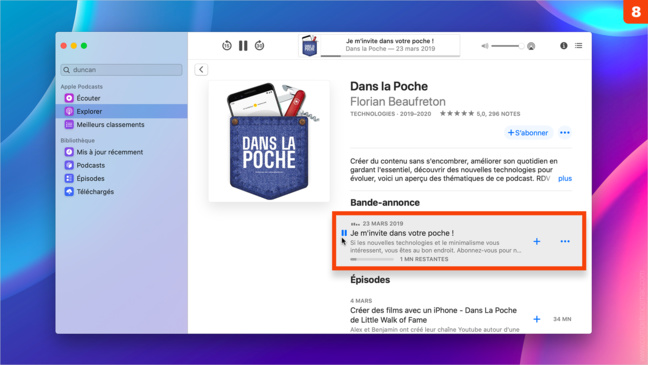
Task: Open more options for the trailer episode
Action: coord(565,241)
